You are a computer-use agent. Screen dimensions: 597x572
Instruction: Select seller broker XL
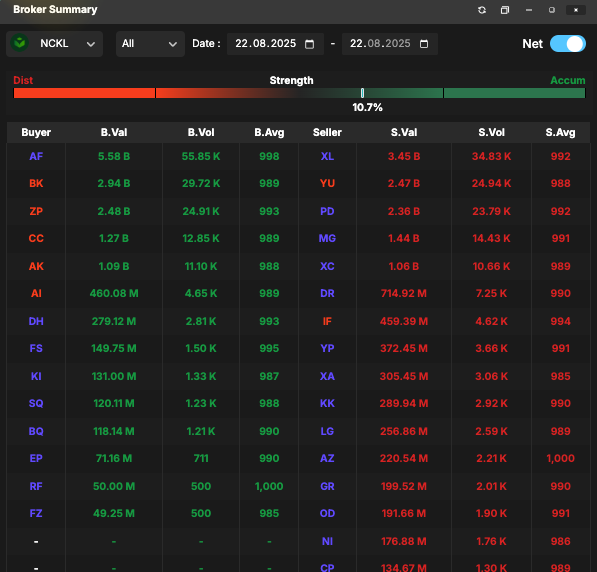(x=327, y=157)
